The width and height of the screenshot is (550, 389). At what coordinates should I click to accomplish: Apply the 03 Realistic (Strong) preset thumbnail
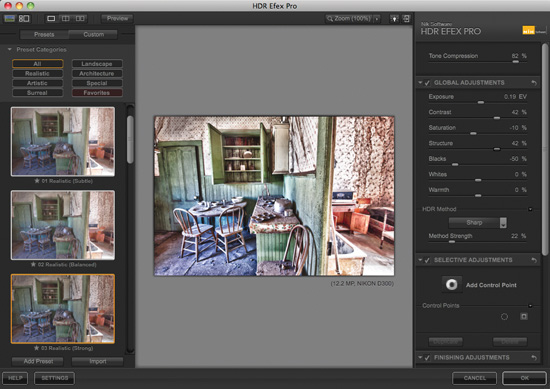pos(63,308)
